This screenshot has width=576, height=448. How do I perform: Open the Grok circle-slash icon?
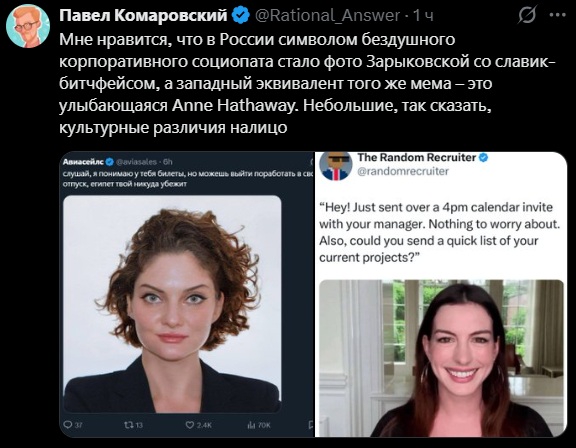[528, 15]
